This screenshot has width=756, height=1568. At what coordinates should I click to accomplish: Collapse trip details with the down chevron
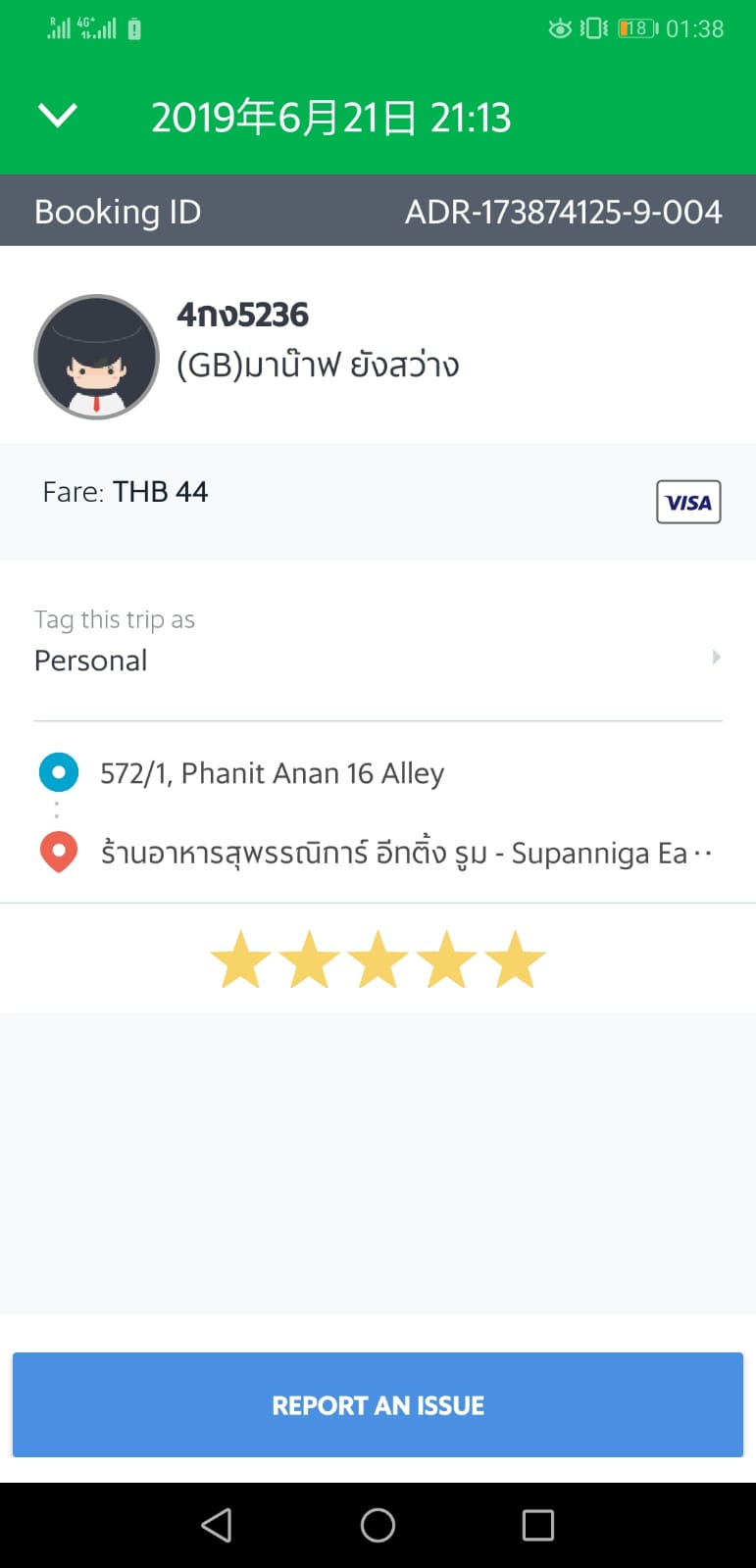pyautogui.click(x=57, y=117)
